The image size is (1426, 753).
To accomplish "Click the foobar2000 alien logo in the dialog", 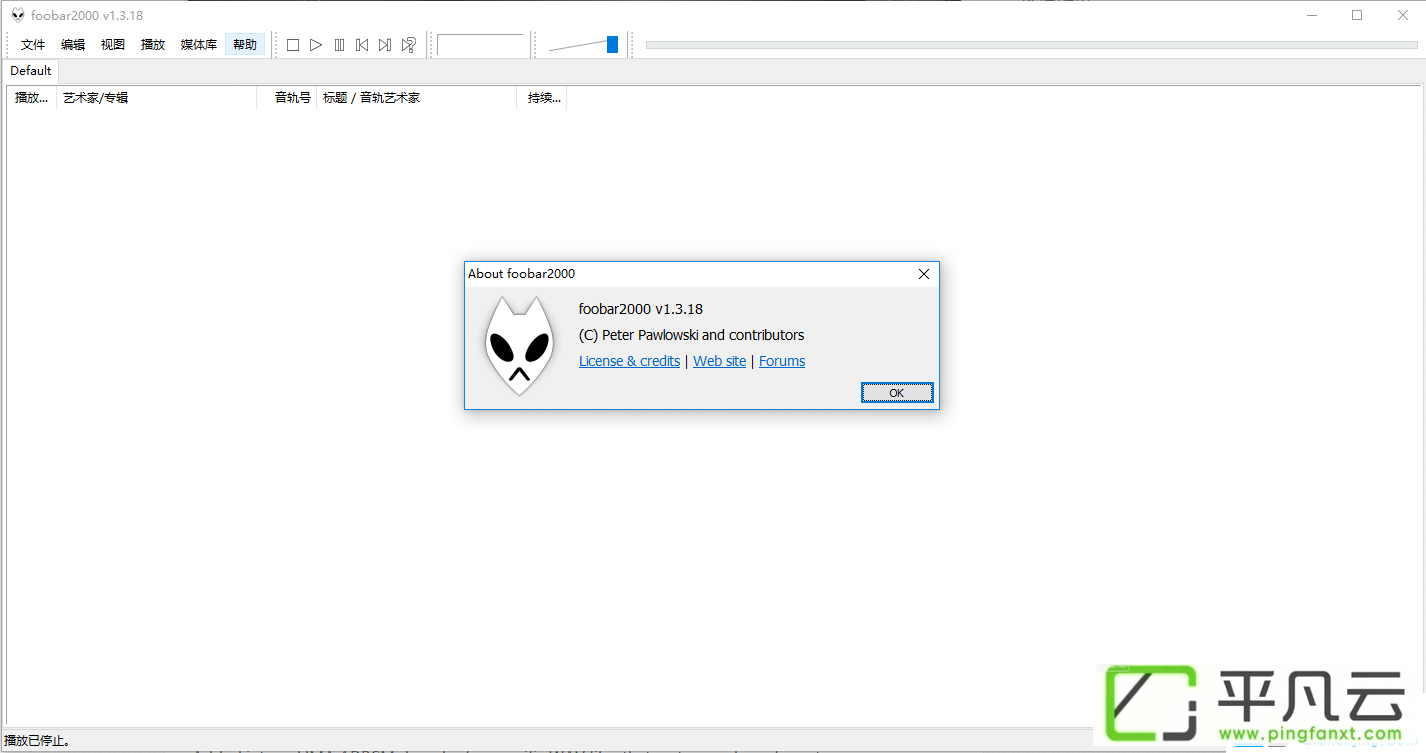I will coord(519,346).
